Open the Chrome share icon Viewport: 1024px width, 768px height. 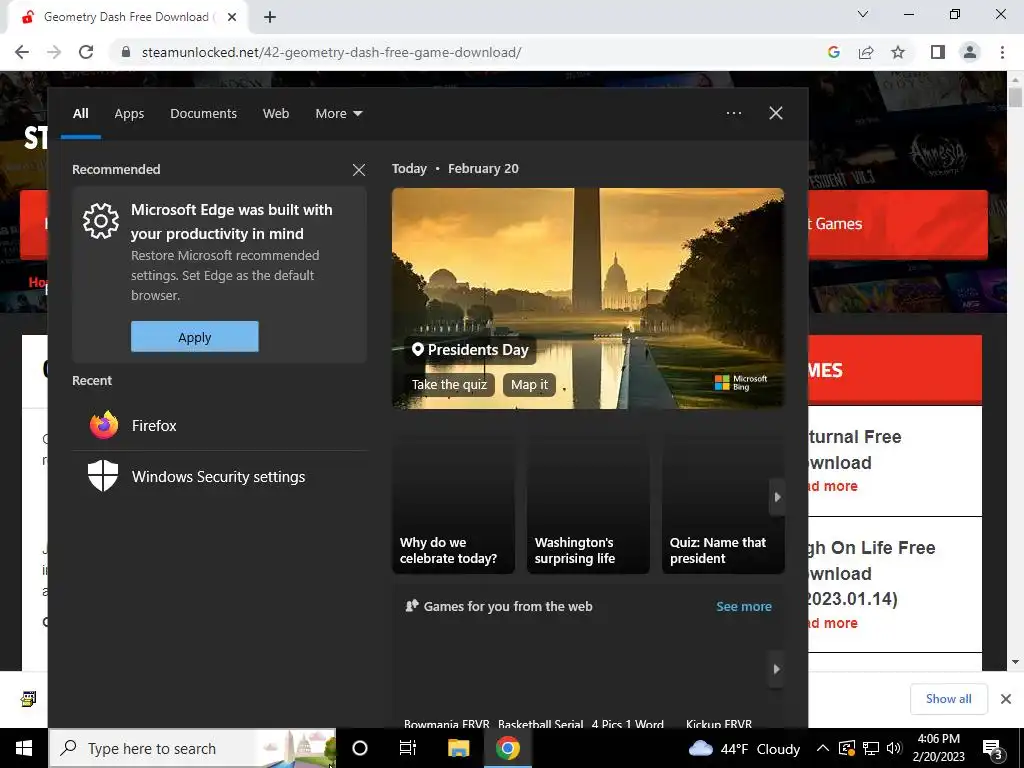(x=866, y=52)
